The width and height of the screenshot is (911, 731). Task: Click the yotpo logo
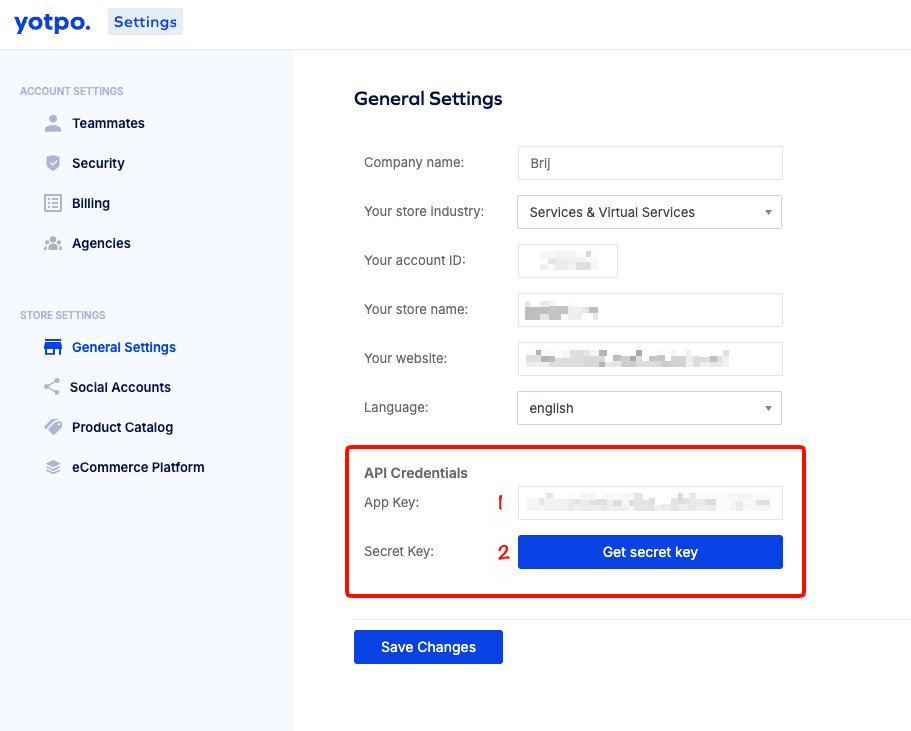52,23
